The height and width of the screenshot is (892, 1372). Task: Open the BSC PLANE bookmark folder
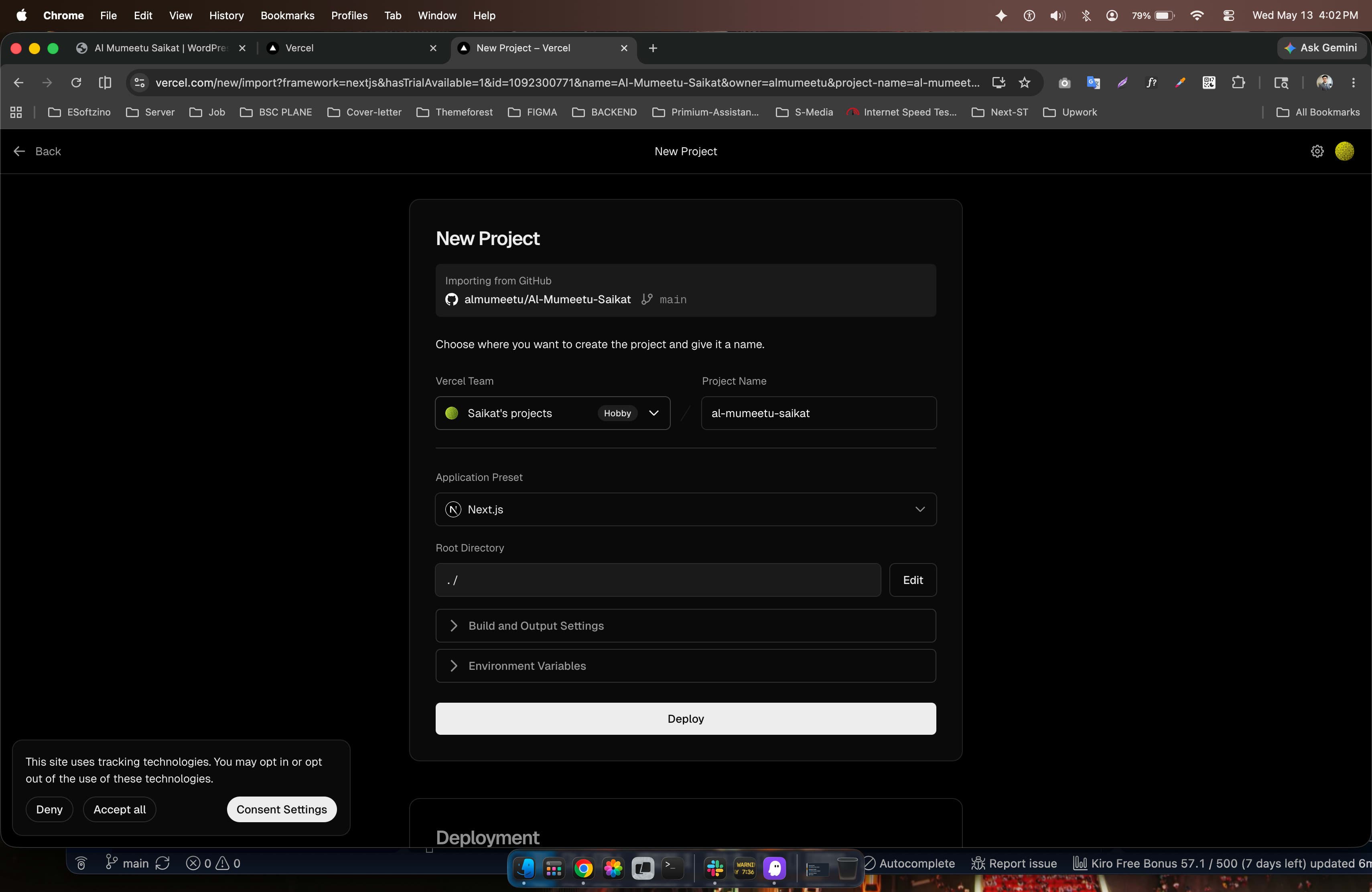[276, 112]
